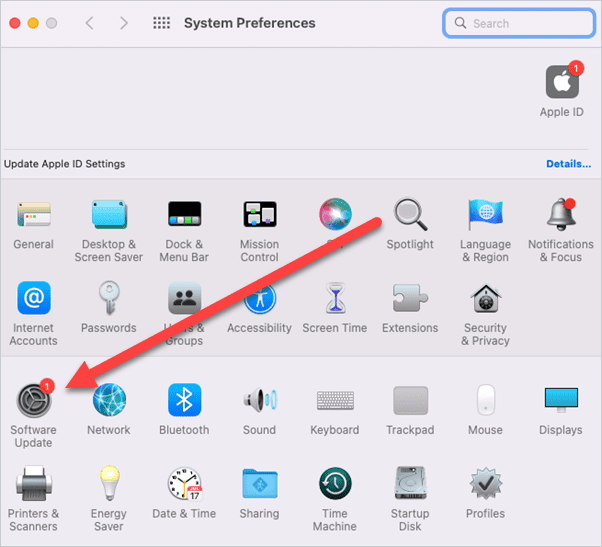Image resolution: width=602 pixels, height=547 pixels.
Task: Open Language & Region settings
Action: point(485,214)
